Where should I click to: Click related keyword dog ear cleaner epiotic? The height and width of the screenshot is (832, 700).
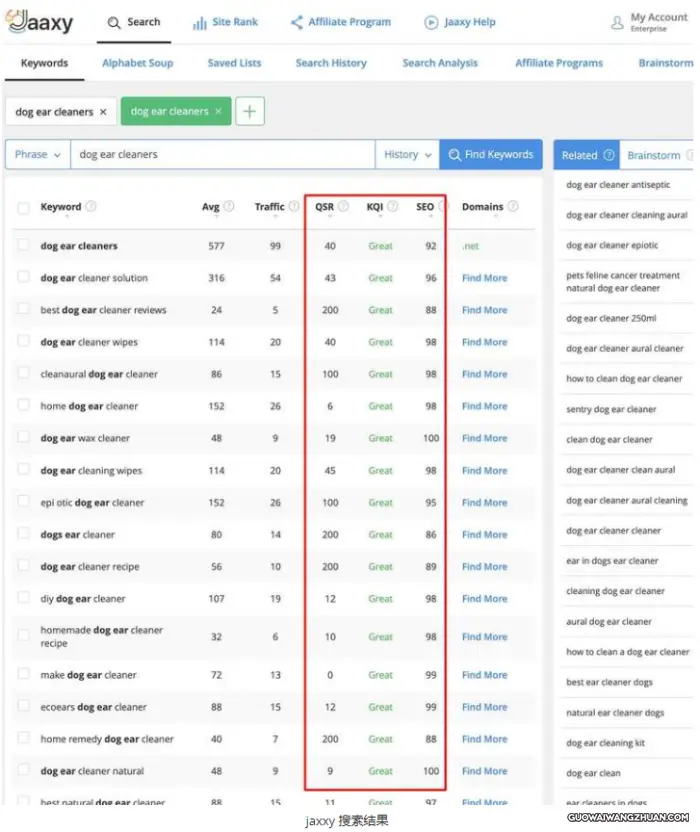point(612,245)
